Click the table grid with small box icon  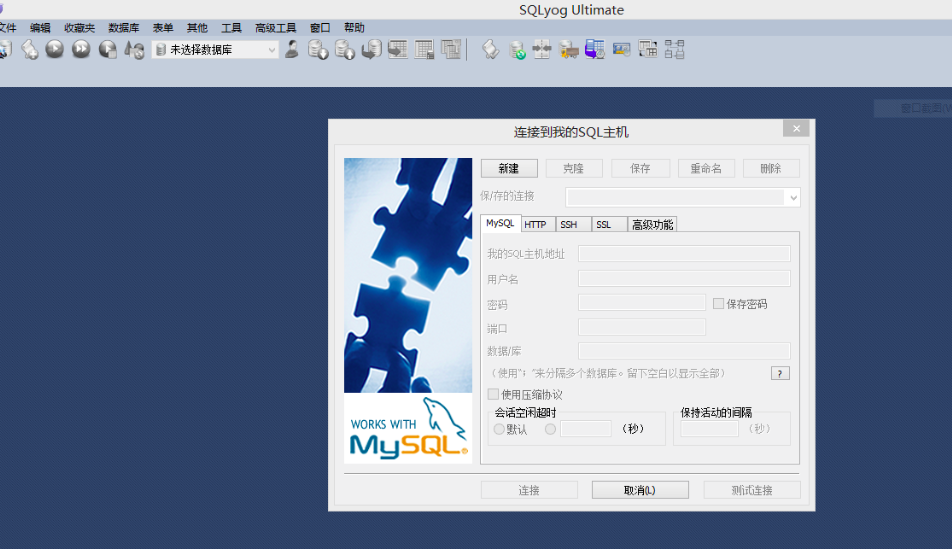click(424, 49)
